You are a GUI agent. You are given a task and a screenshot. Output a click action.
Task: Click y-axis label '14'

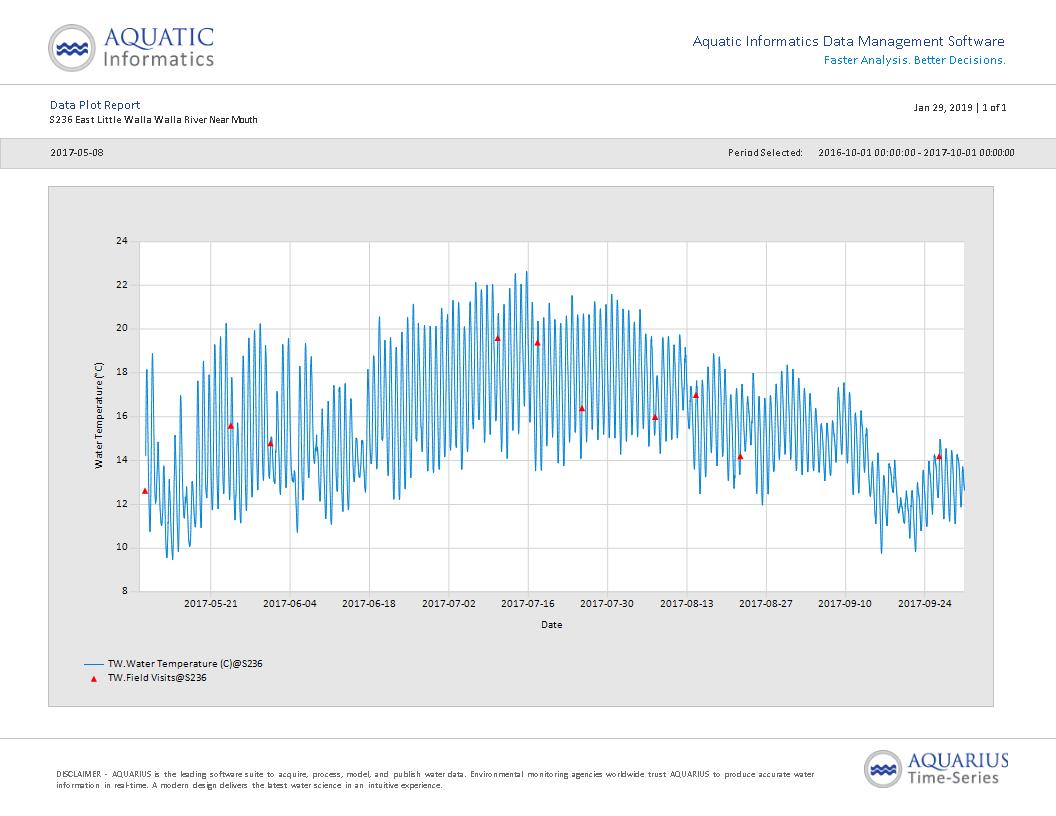coord(122,460)
